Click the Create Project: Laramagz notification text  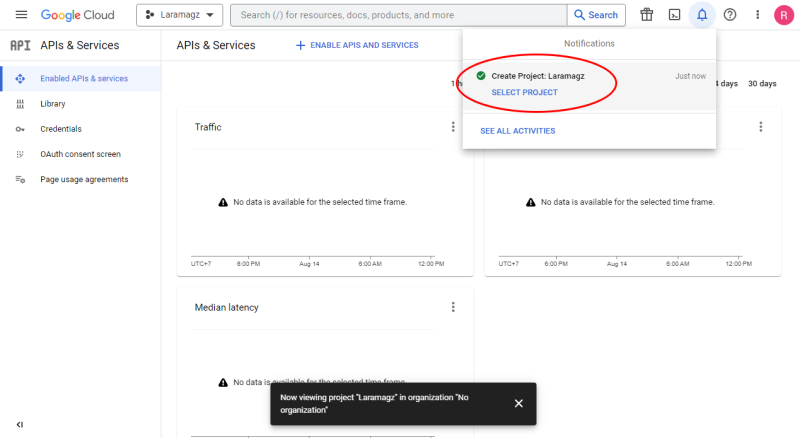[x=538, y=76]
